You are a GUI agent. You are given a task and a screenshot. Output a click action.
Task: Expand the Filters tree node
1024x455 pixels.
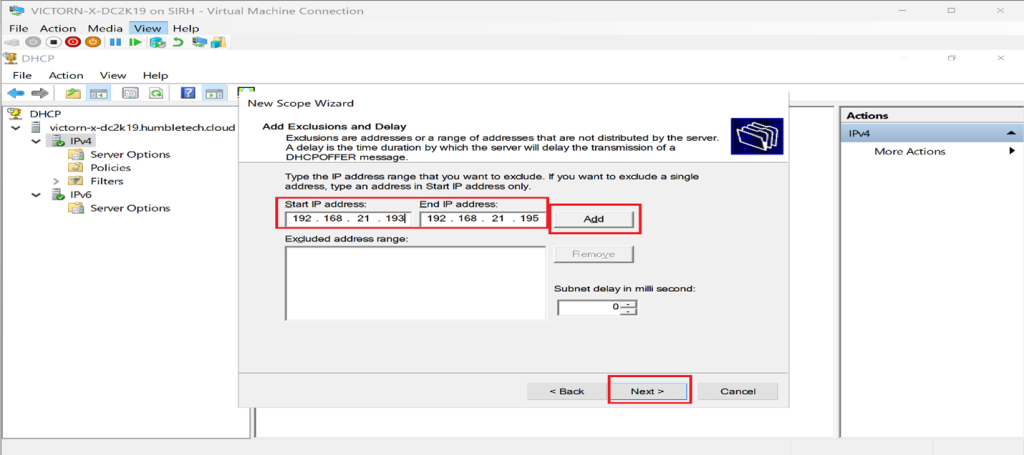56,181
